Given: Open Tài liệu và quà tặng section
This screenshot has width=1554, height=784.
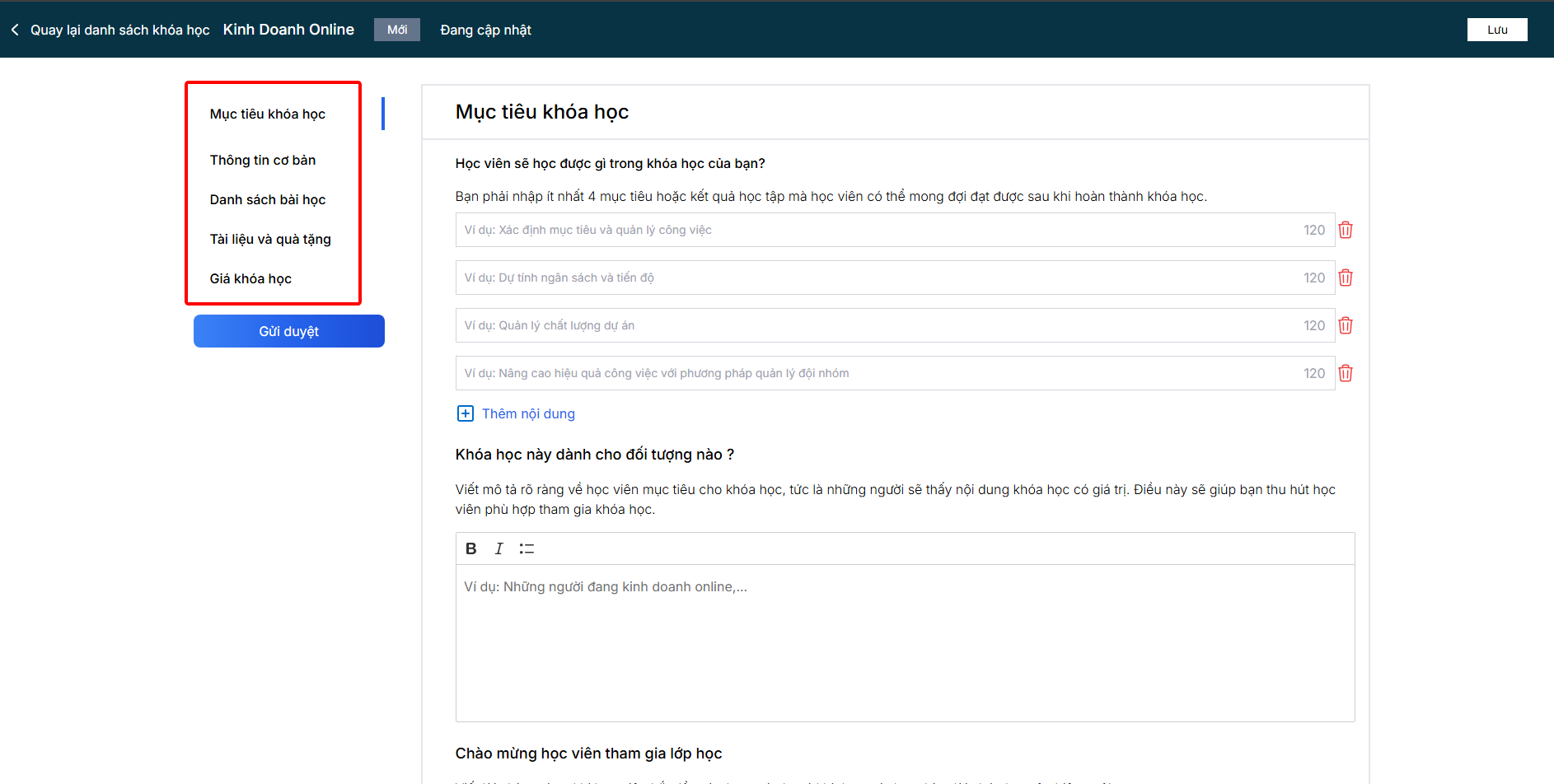Looking at the screenshot, I should (x=270, y=239).
